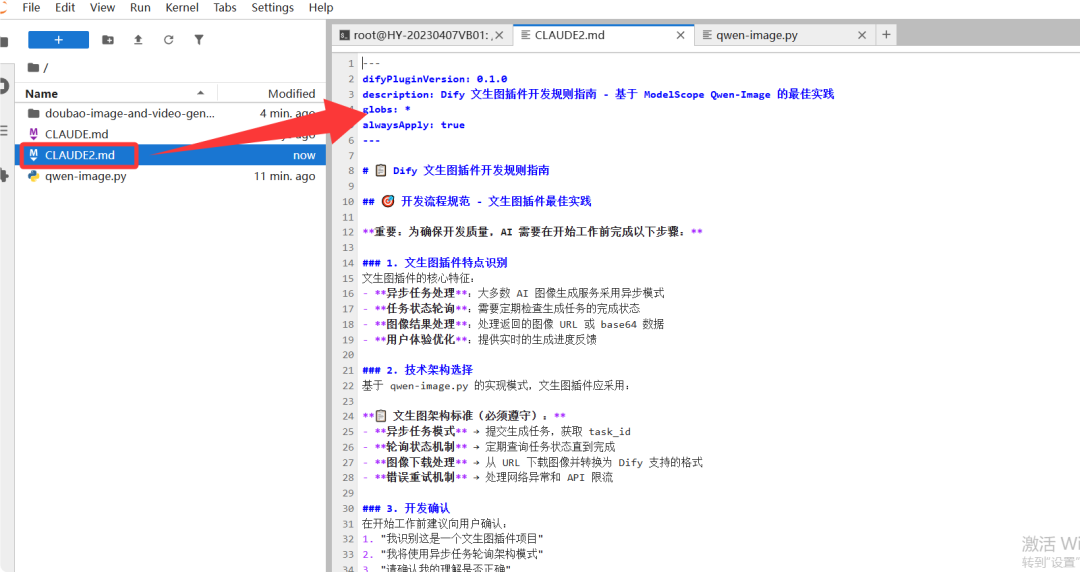Refresh the file browser list
Viewport: 1080px width, 572px height.
pos(168,40)
